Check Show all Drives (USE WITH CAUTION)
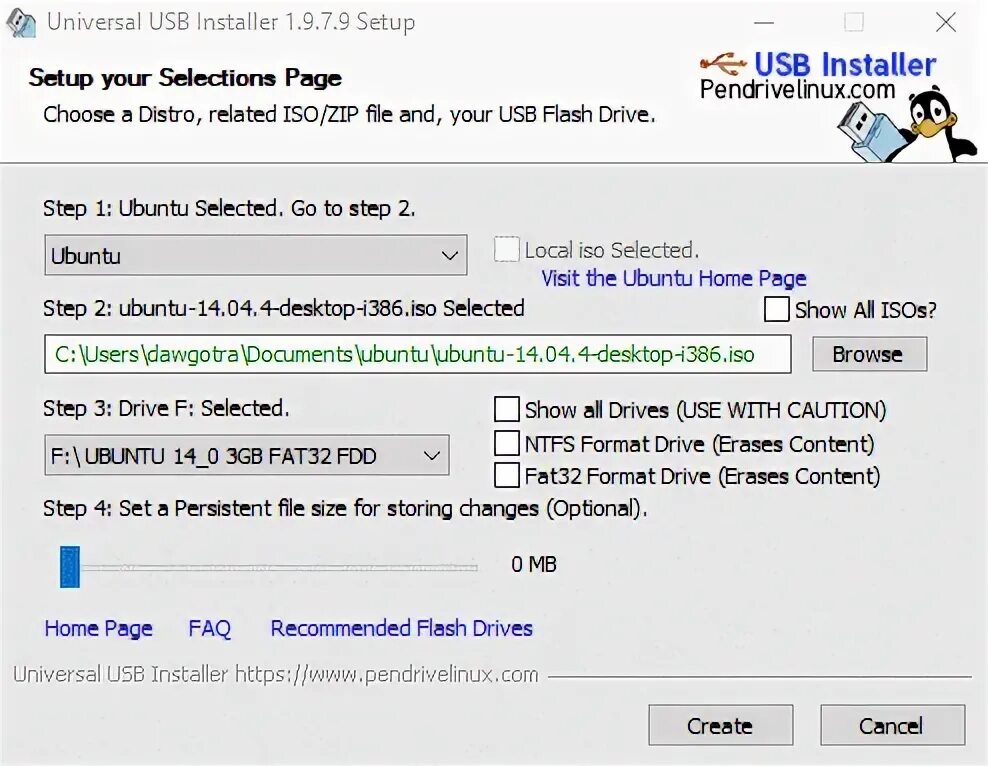This screenshot has width=988, height=766. [507, 409]
